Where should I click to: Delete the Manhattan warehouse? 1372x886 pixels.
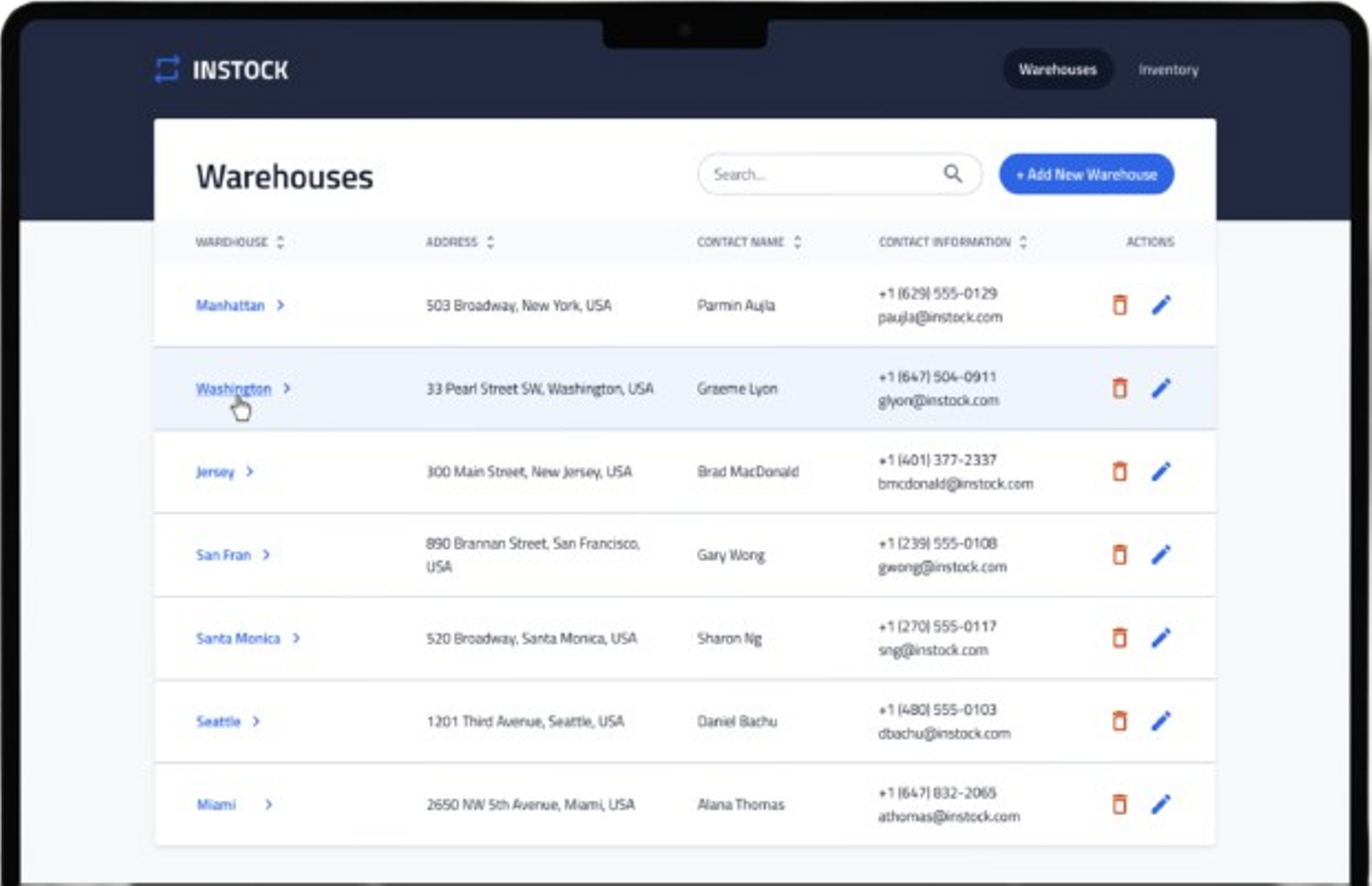coord(1120,304)
